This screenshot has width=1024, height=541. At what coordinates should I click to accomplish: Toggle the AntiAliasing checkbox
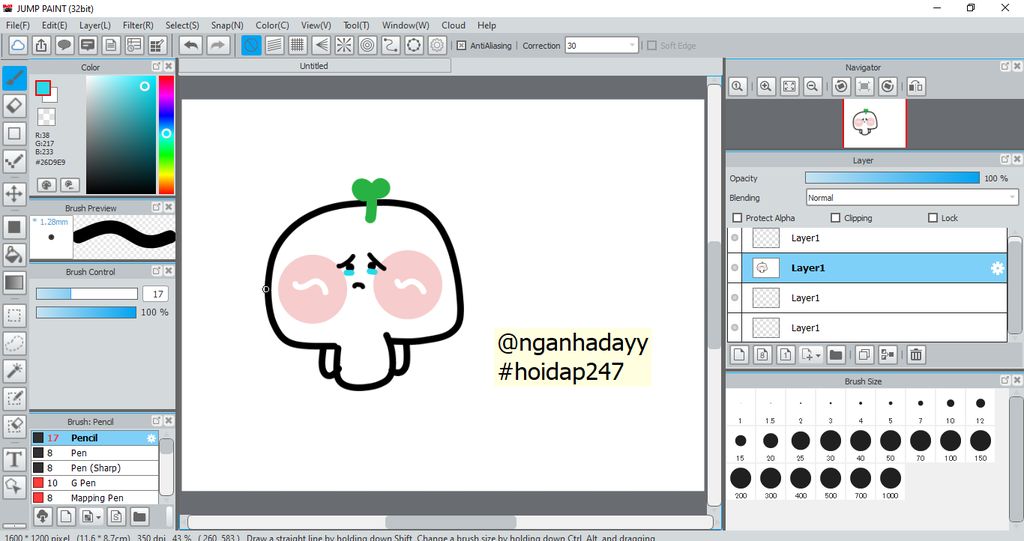point(461,45)
